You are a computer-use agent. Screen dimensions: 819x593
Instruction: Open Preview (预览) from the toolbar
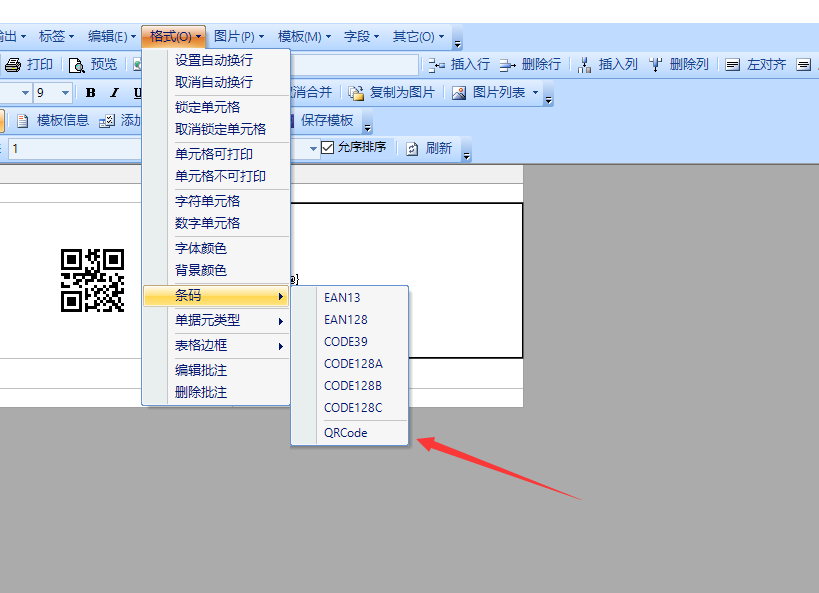pos(77,65)
